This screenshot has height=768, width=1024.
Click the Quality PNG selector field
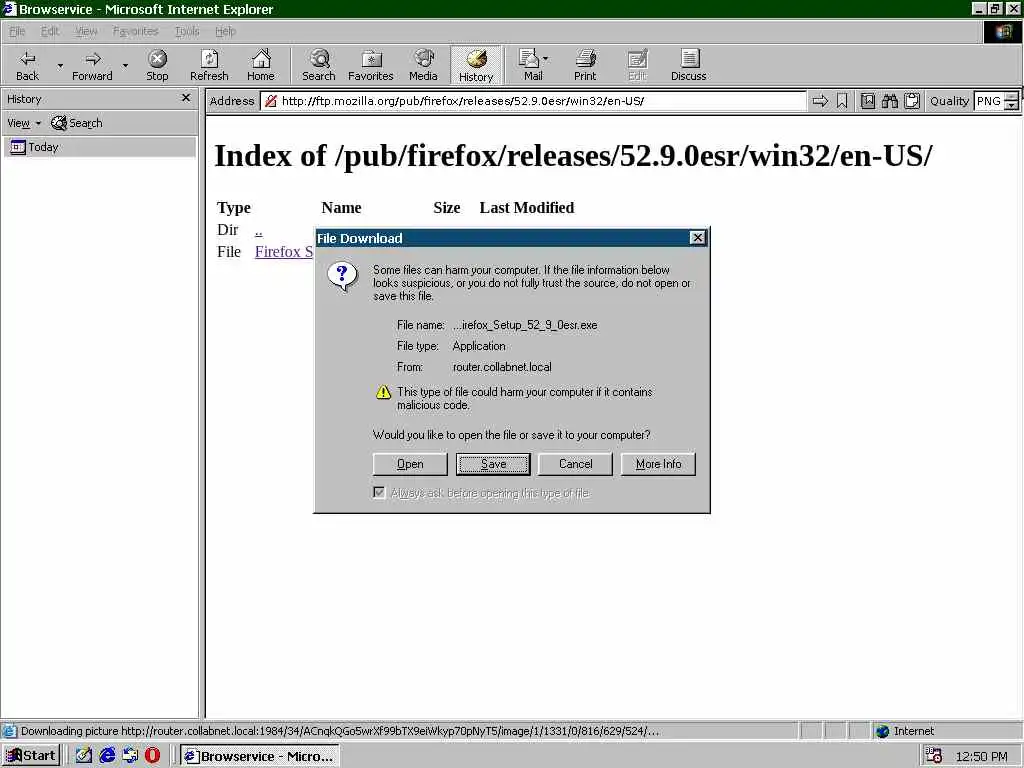[x=989, y=101]
